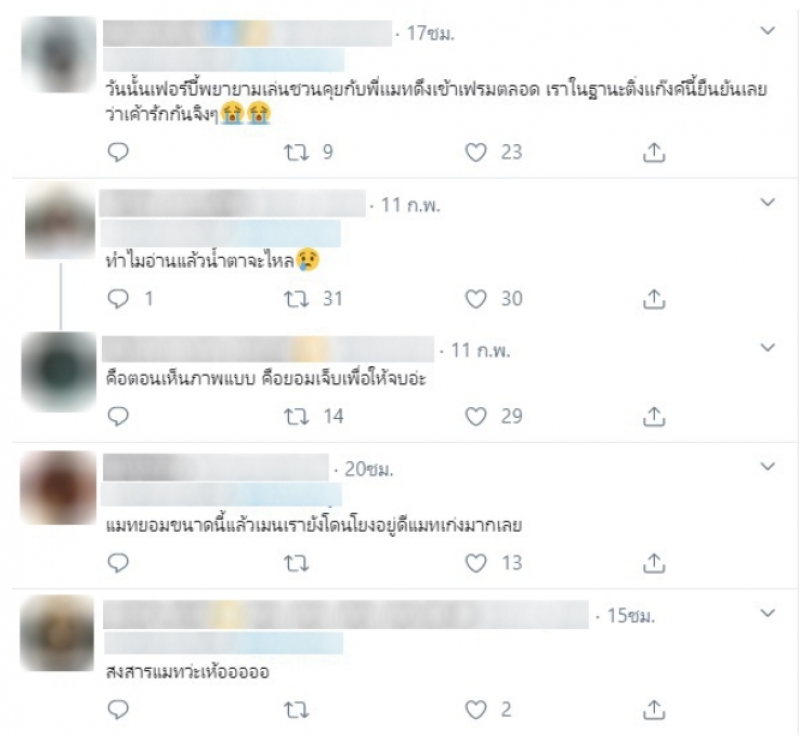The height and width of the screenshot is (736, 800).
Task: Reply to the tweet with 1 reply
Action: [118, 299]
